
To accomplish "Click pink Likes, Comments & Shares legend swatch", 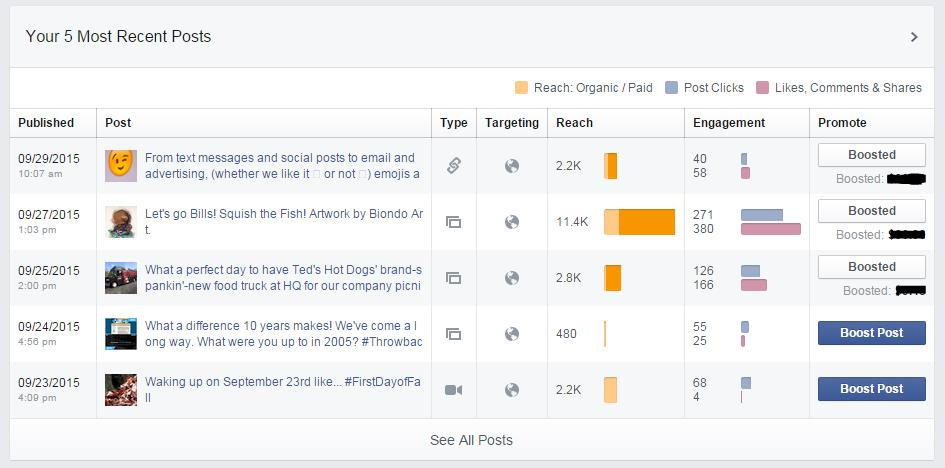I will [x=763, y=88].
